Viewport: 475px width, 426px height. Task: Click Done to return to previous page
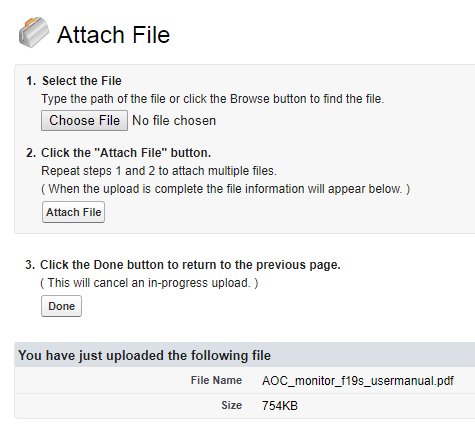[61, 306]
